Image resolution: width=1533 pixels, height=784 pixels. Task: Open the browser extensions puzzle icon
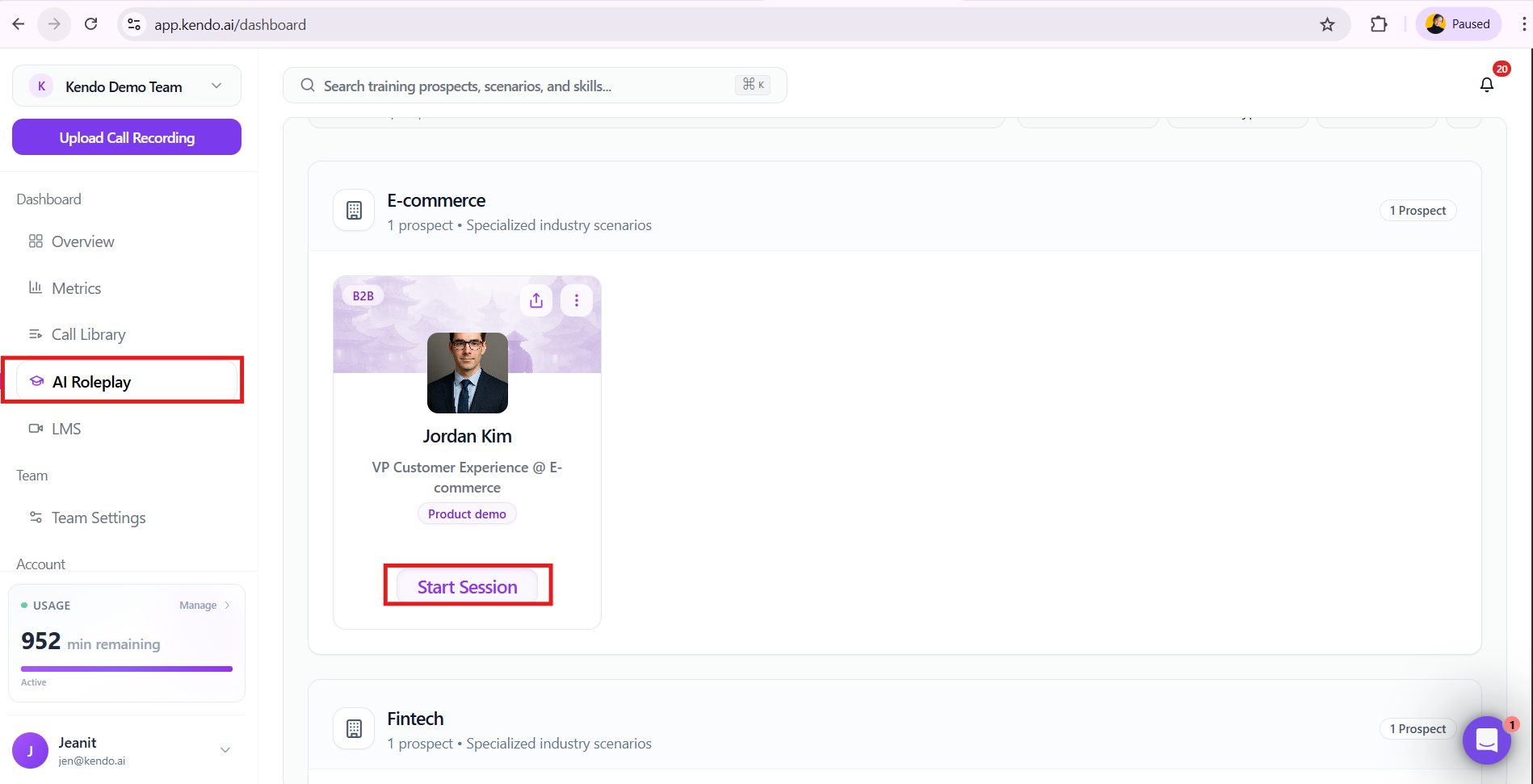point(1379,24)
